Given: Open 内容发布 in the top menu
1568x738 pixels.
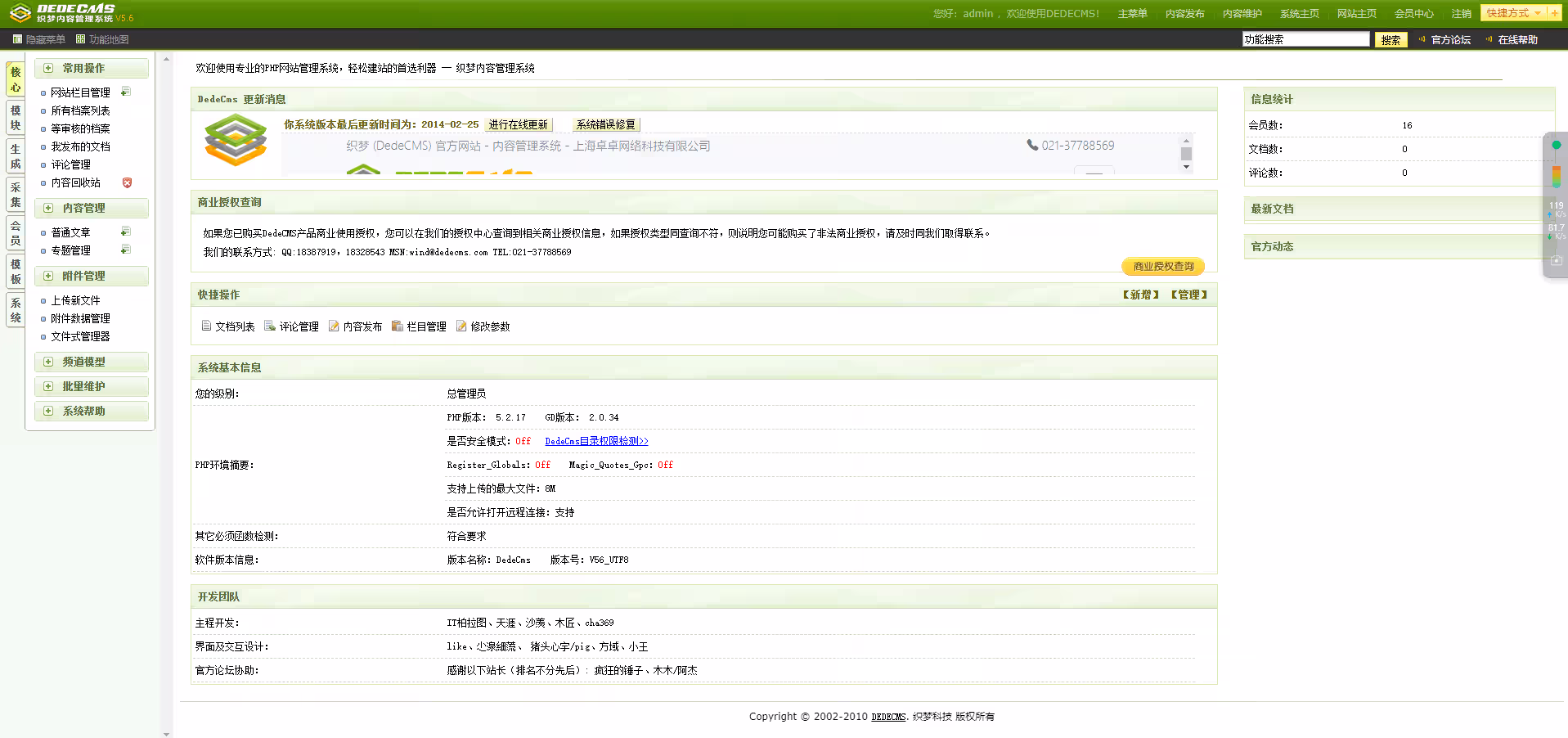Looking at the screenshot, I should pos(1184,14).
